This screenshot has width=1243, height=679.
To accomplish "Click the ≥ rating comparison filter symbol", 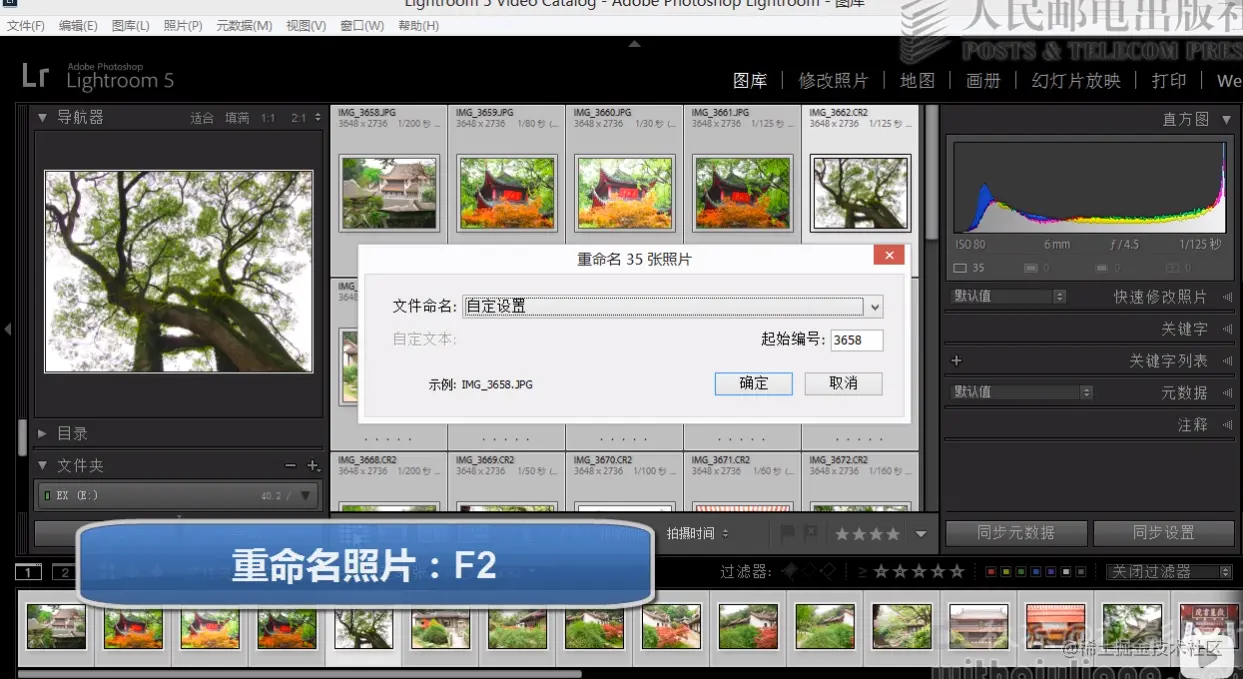I will click(862, 572).
